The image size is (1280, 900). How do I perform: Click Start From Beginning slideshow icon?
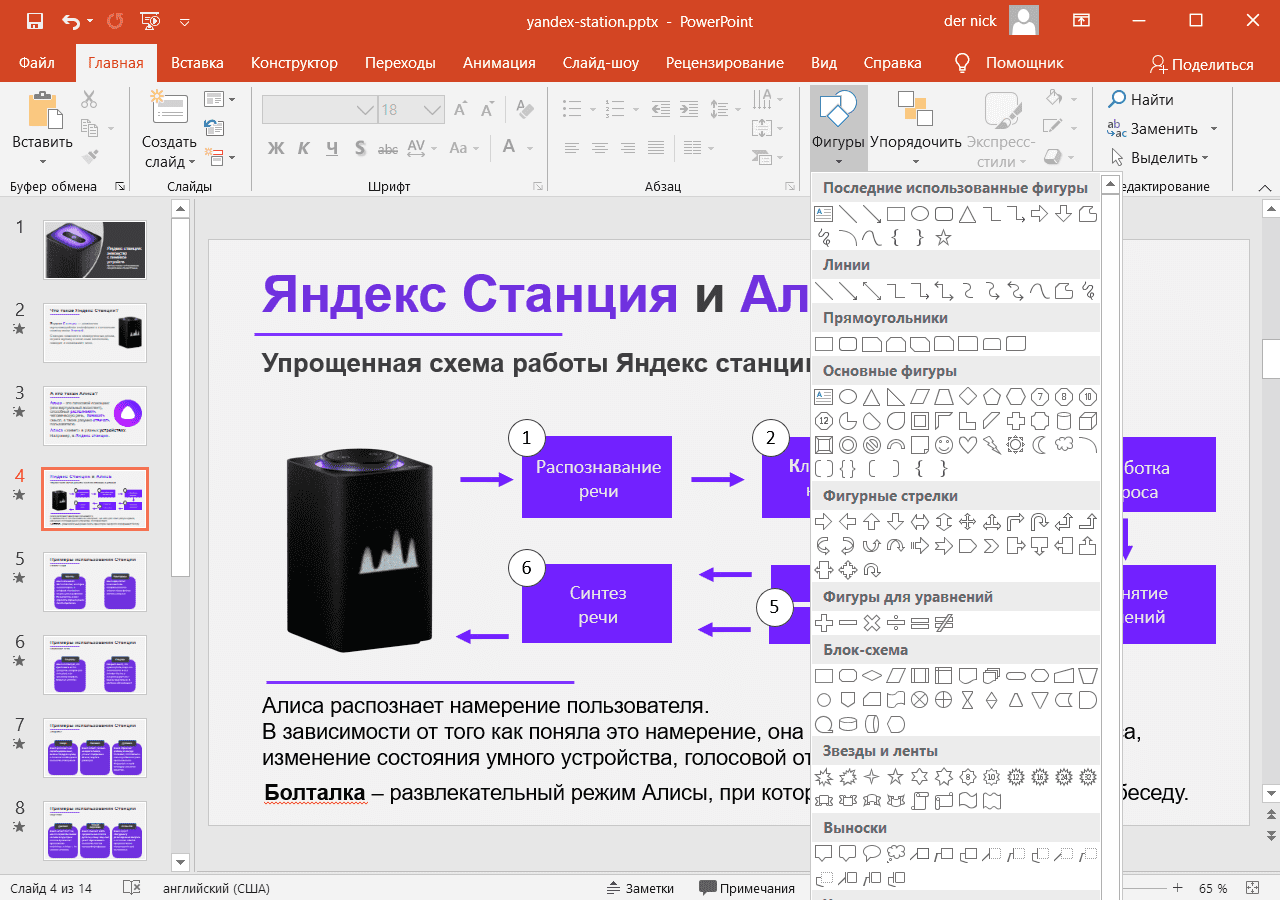[x=150, y=21]
